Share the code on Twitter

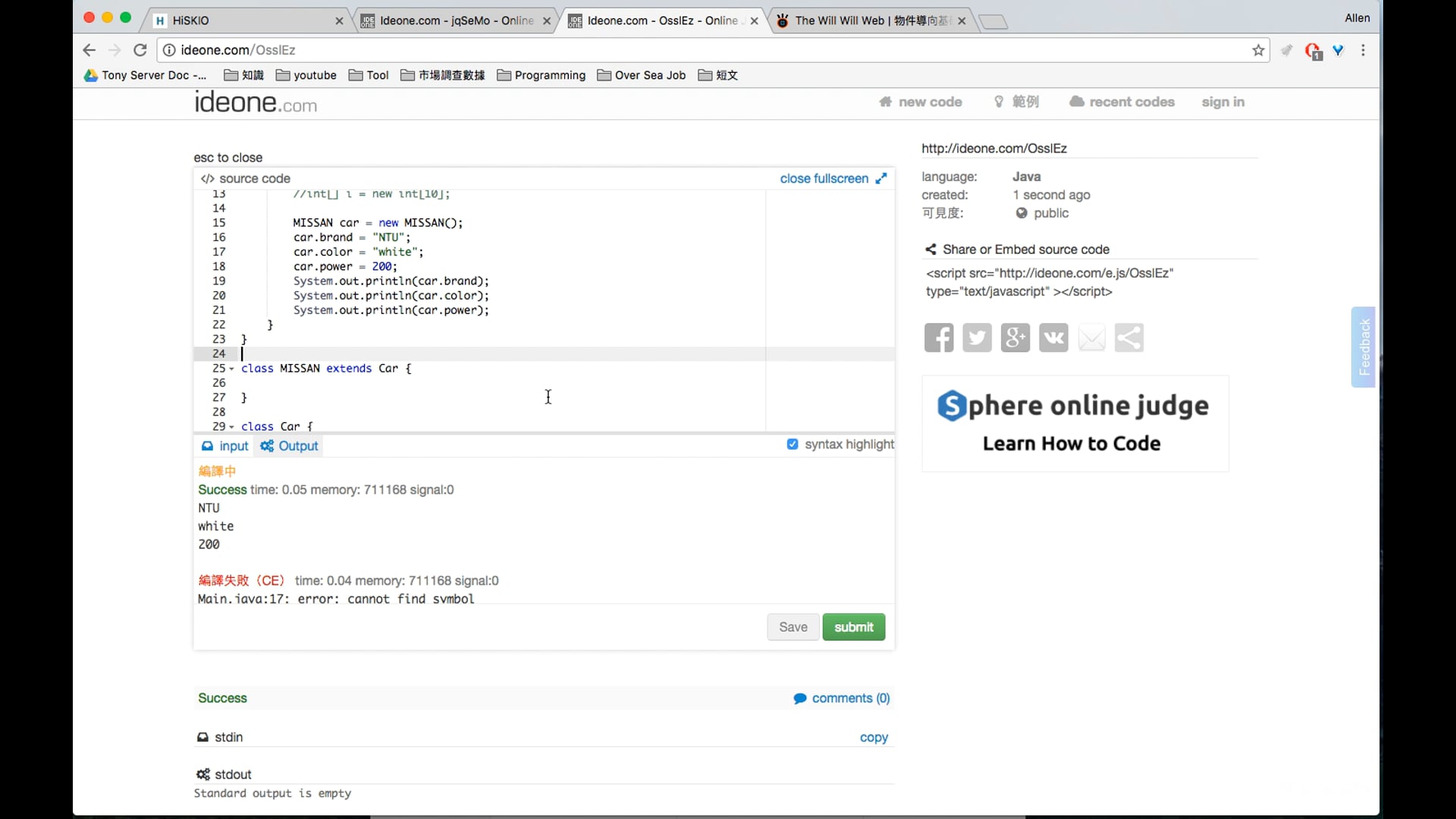point(977,337)
